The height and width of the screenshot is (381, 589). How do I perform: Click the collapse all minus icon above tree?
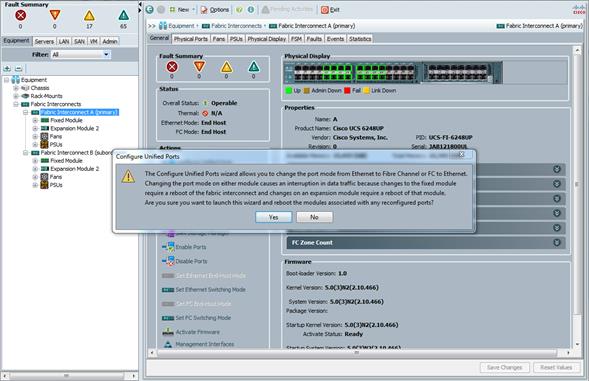tap(18, 68)
